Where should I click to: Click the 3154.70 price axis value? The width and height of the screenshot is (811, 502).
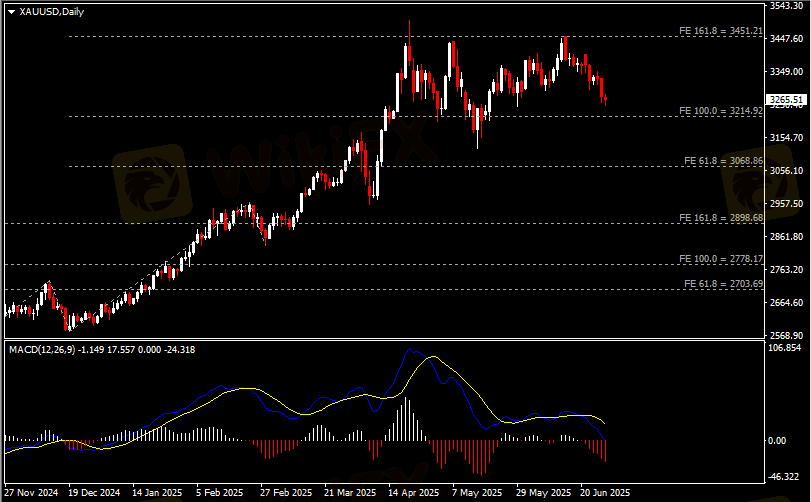click(786, 138)
